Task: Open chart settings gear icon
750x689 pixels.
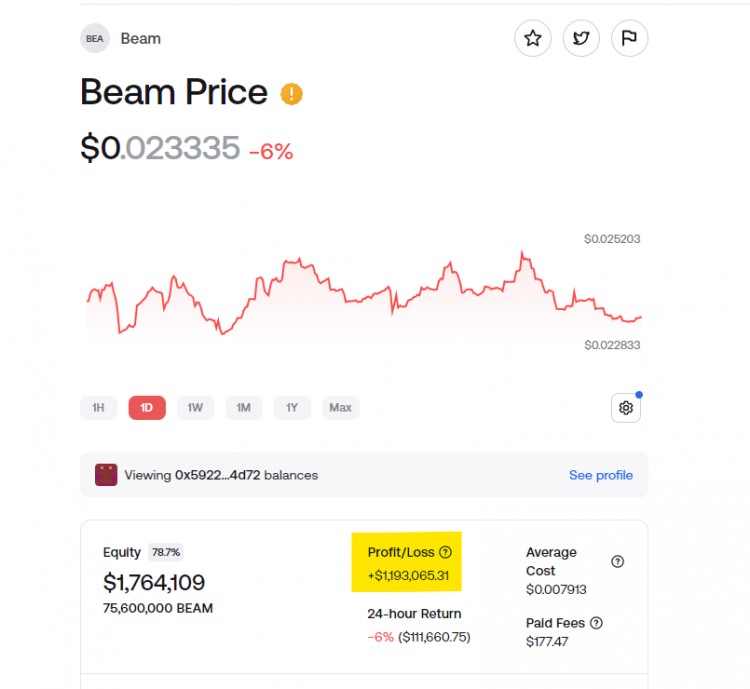Action: point(626,408)
